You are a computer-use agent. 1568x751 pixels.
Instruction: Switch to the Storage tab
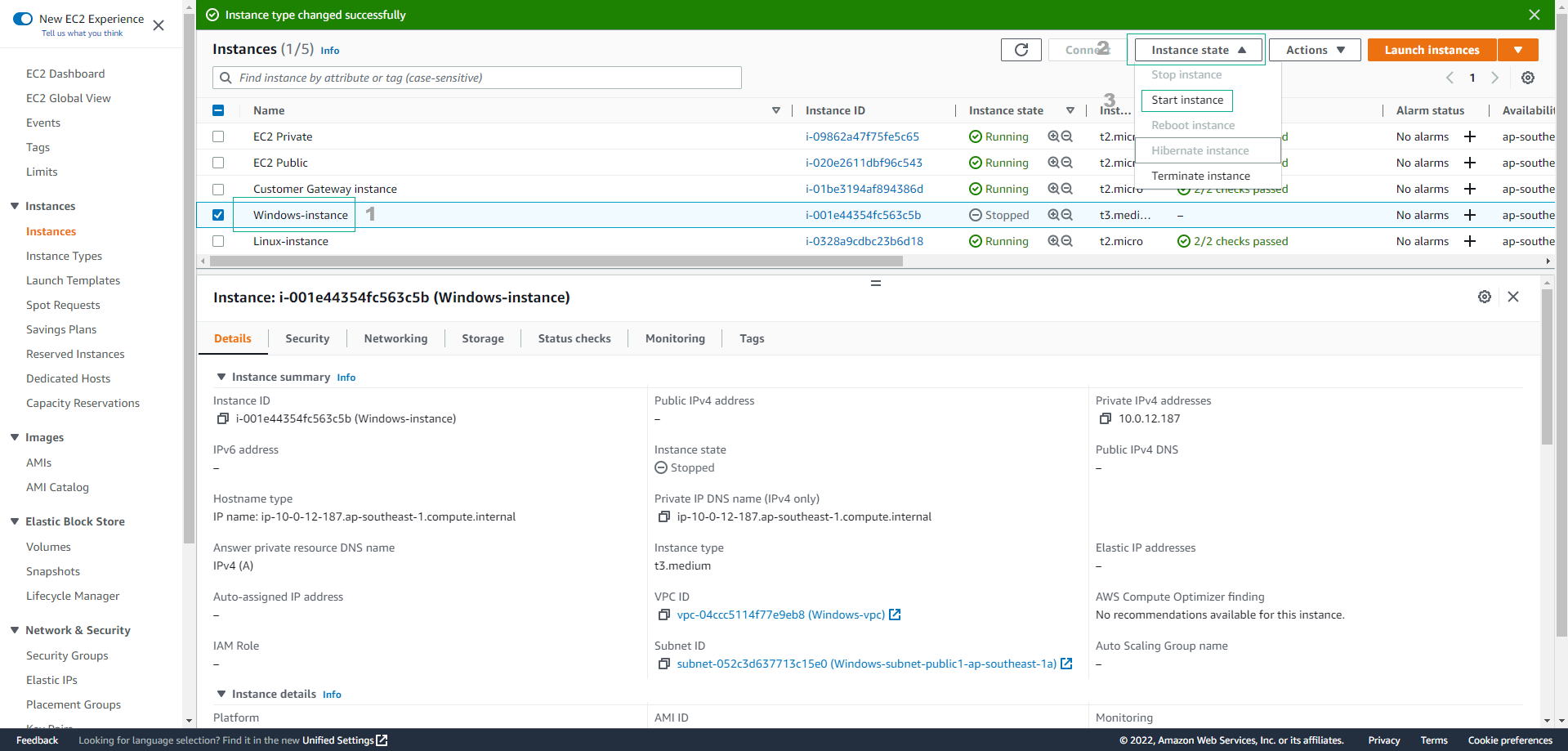tap(483, 338)
